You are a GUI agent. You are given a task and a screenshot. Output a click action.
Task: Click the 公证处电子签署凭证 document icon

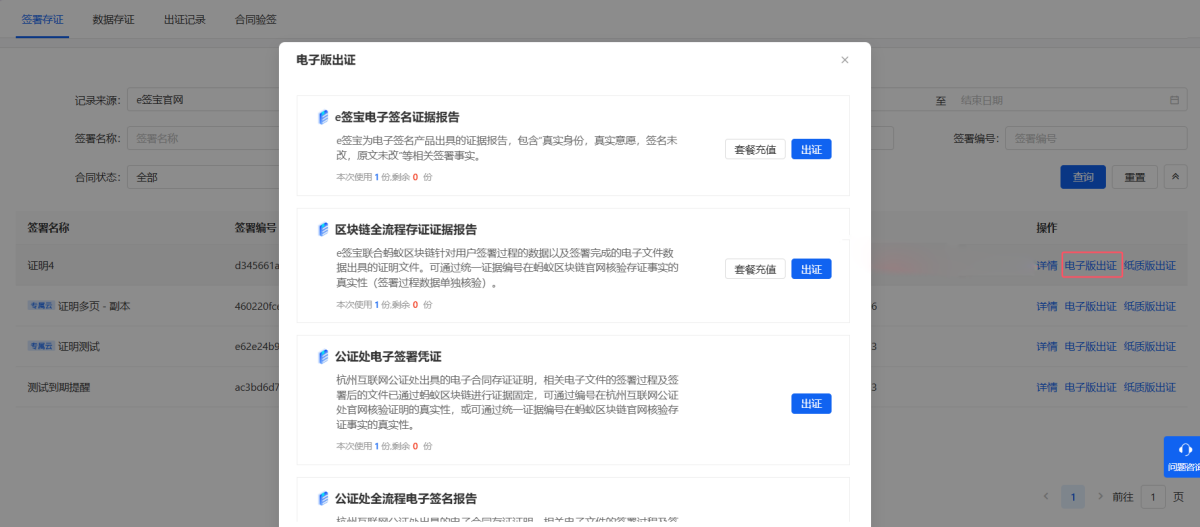tap(323, 357)
